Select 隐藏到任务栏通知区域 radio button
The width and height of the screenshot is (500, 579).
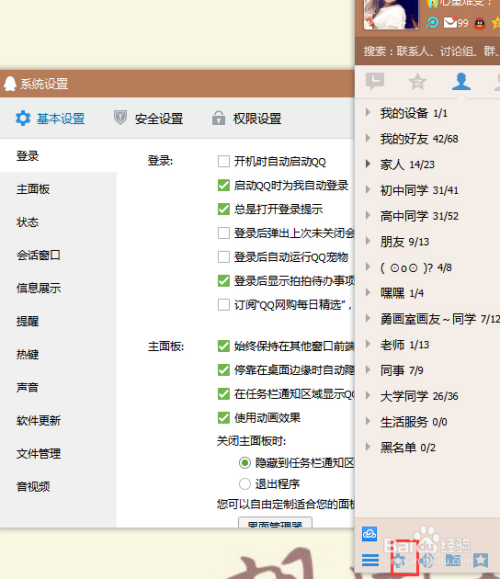tap(244, 463)
